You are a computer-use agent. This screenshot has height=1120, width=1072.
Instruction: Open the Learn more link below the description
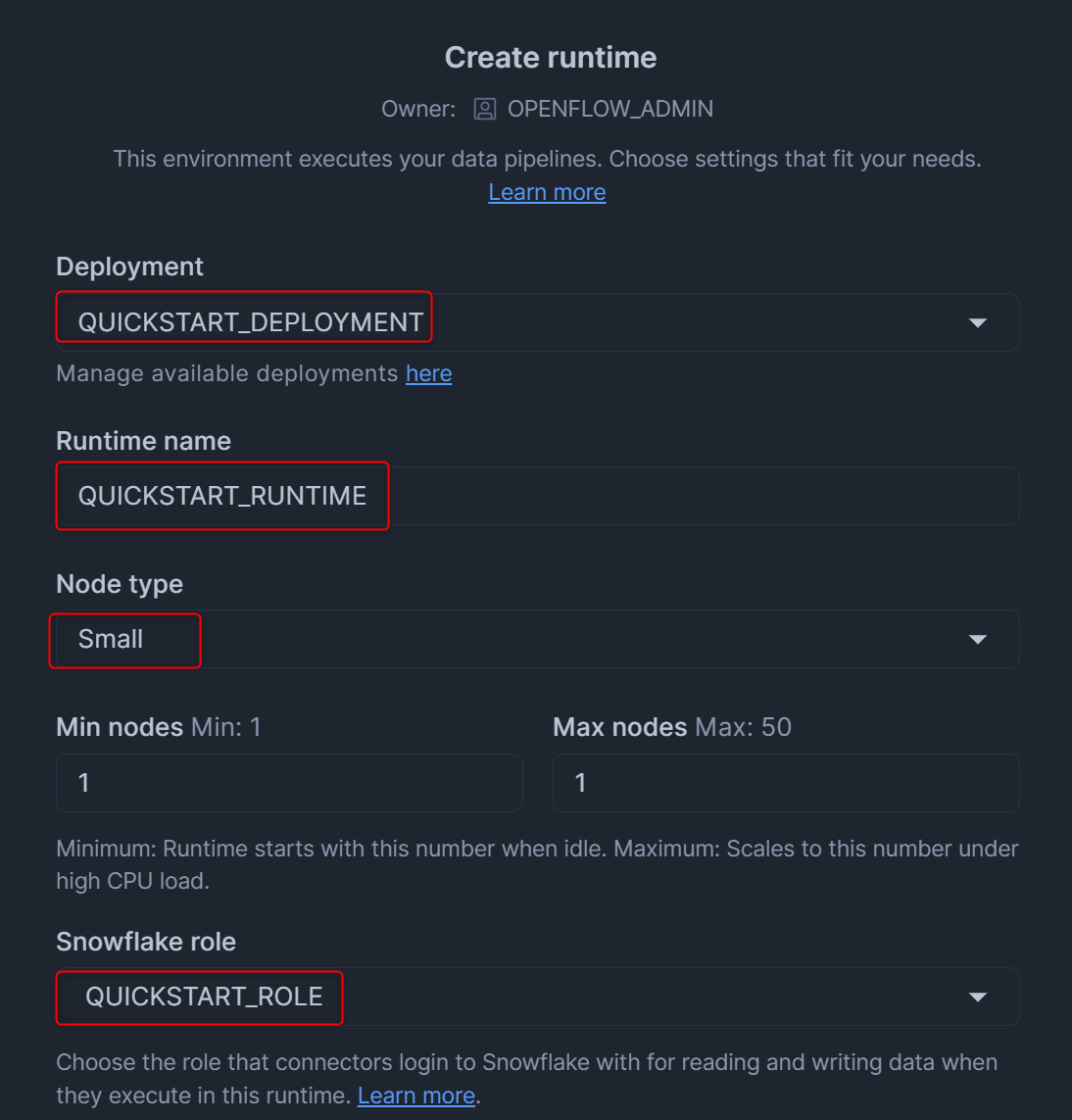point(547,192)
